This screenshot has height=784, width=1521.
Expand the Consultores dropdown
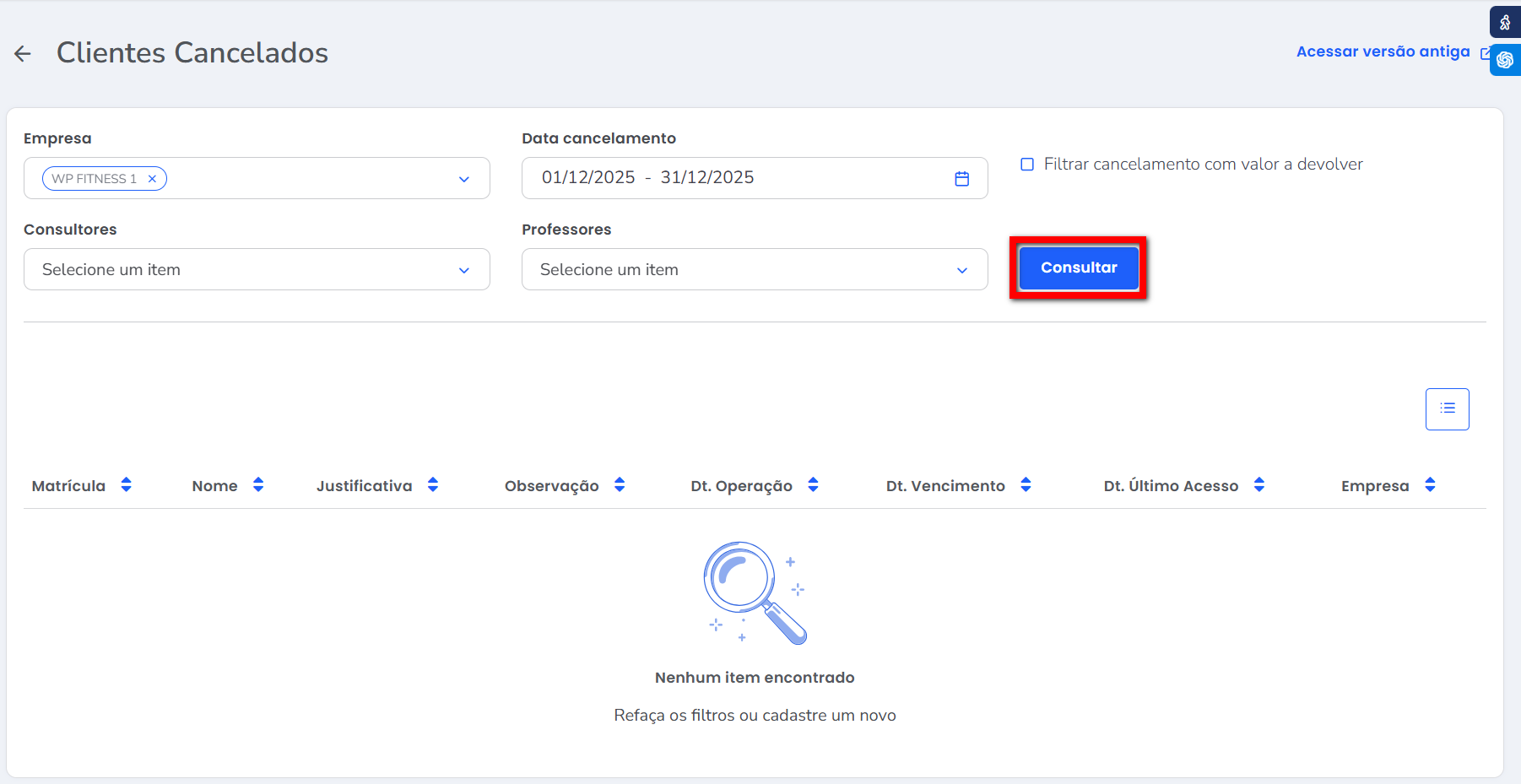(463, 270)
